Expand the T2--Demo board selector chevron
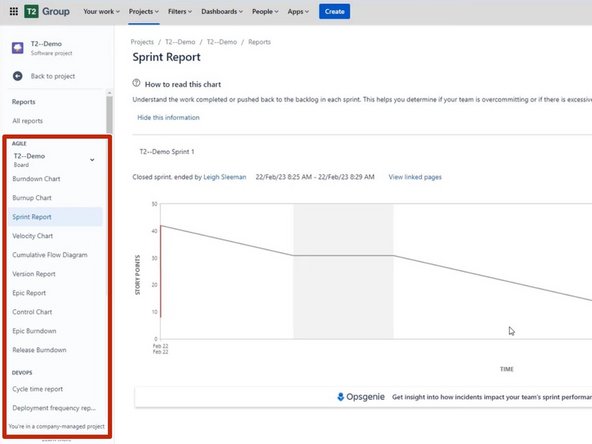592x444 pixels. (x=92, y=160)
